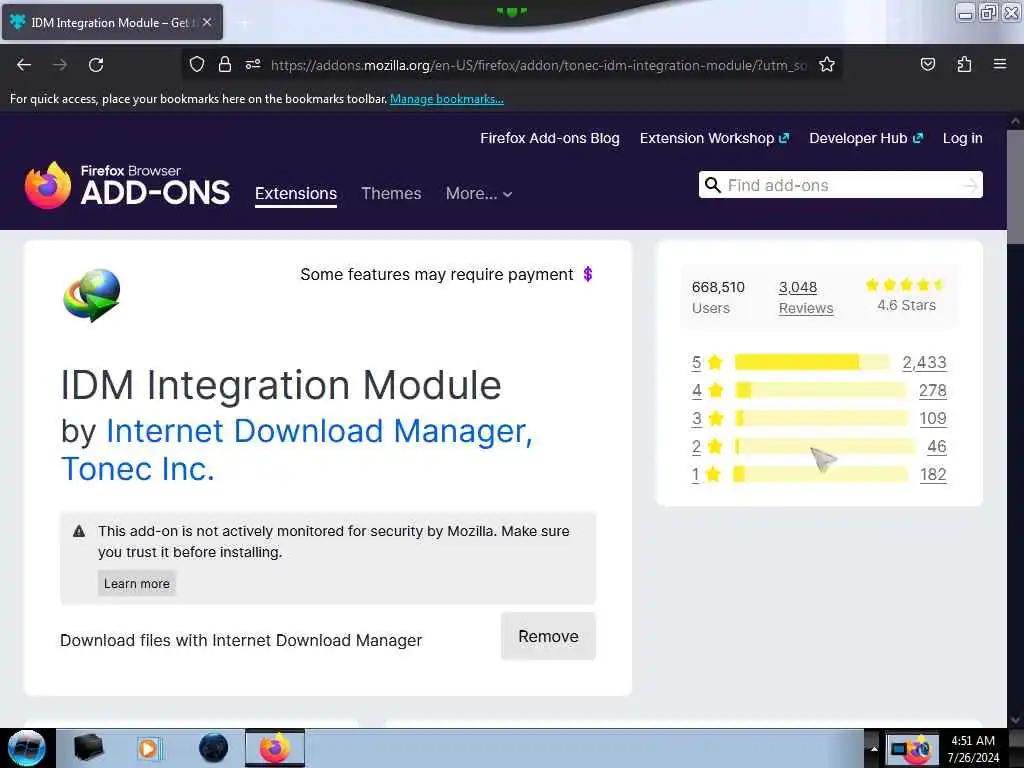
Task: Submit the add-on search with the arrow
Action: pyautogui.click(x=970, y=185)
